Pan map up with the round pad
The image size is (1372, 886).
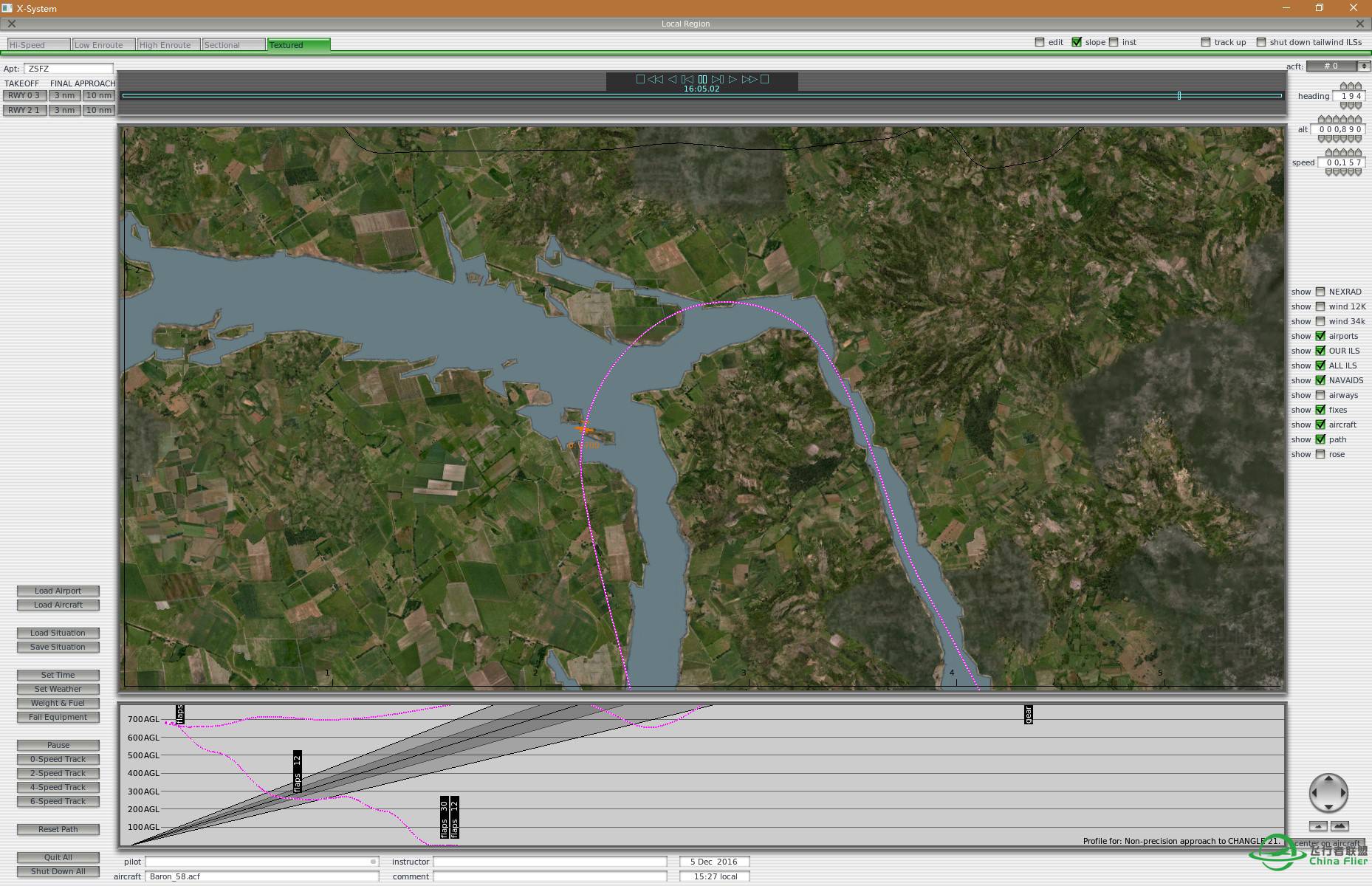click(x=1328, y=780)
